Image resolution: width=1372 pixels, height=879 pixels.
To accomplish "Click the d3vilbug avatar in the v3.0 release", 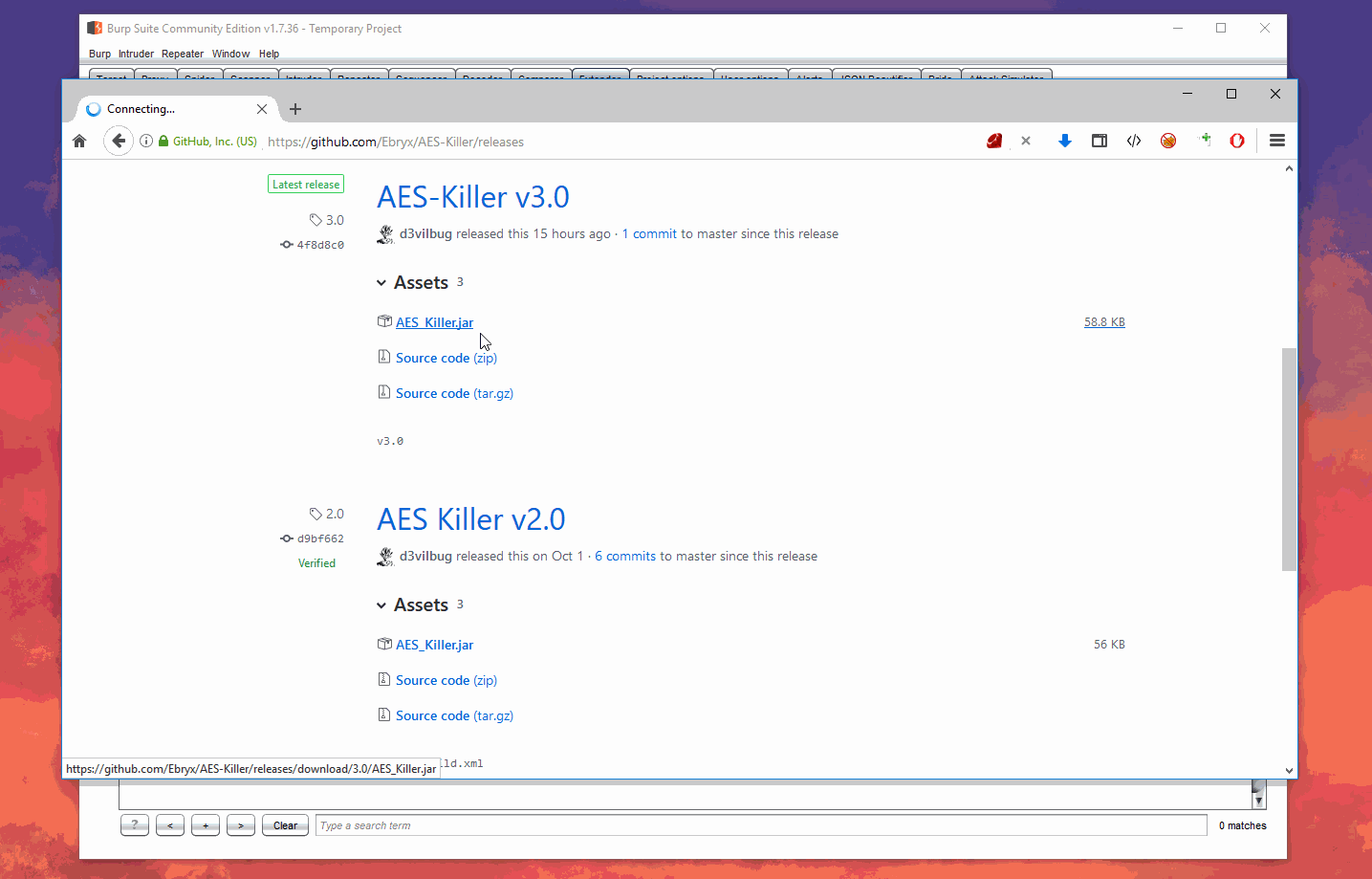I will (x=385, y=234).
